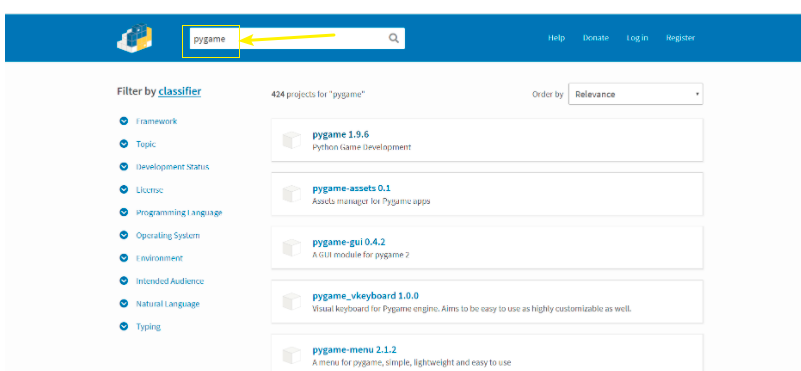This screenshot has width=801, height=371.
Task: Click the PyPI logo in the header
Action: pos(134,37)
